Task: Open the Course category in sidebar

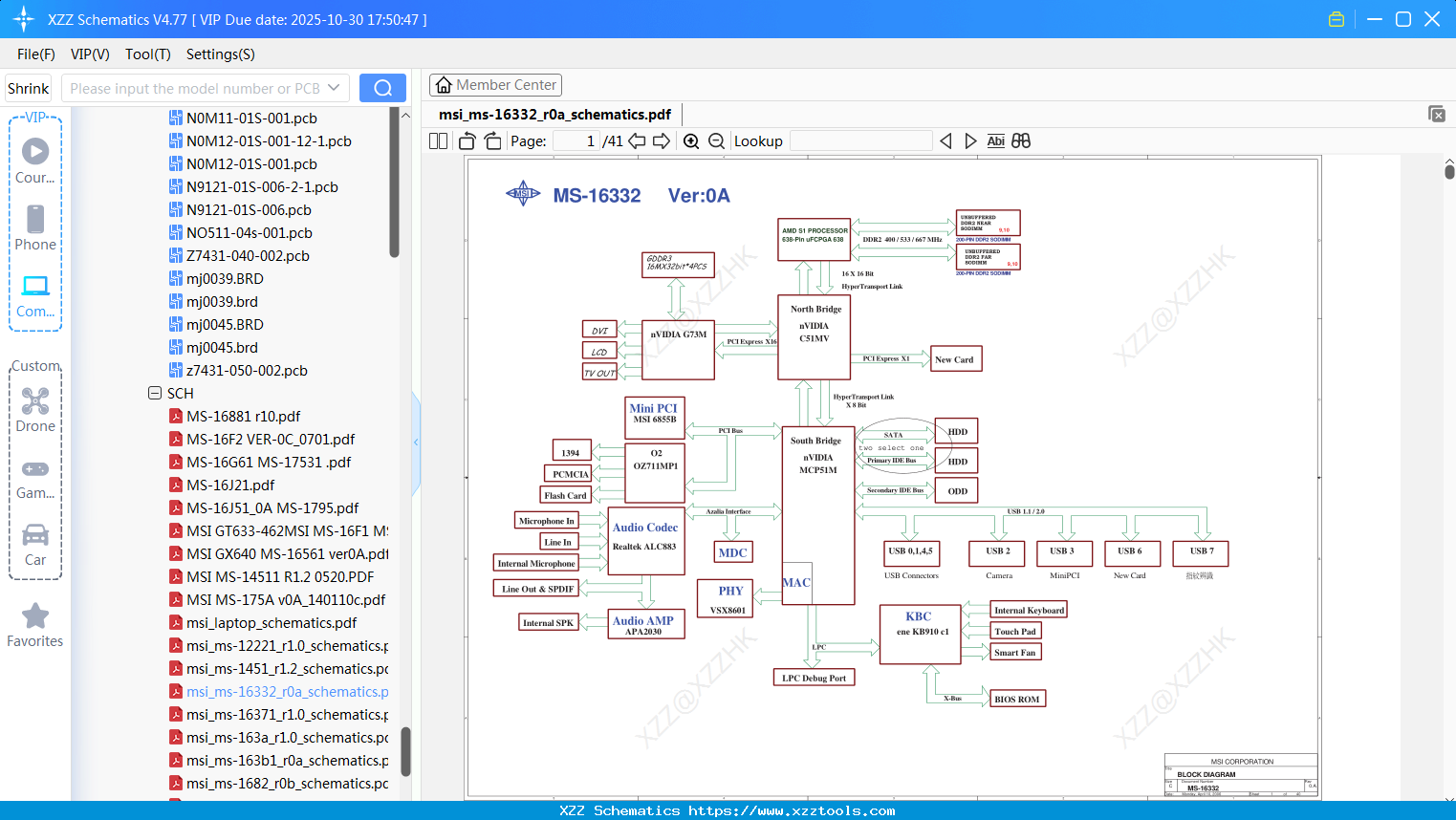Action: click(35, 161)
